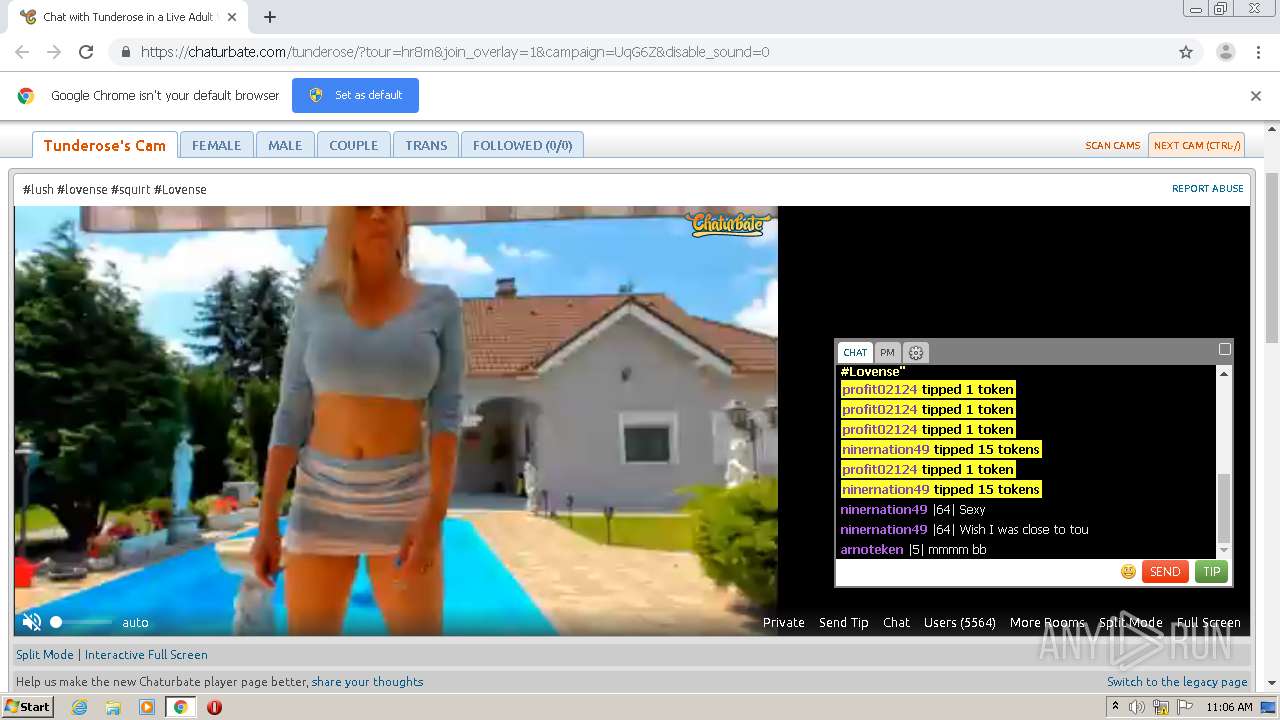This screenshot has height=720, width=1280.
Task: Click Private in the player controls
Action: tap(784, 622)
